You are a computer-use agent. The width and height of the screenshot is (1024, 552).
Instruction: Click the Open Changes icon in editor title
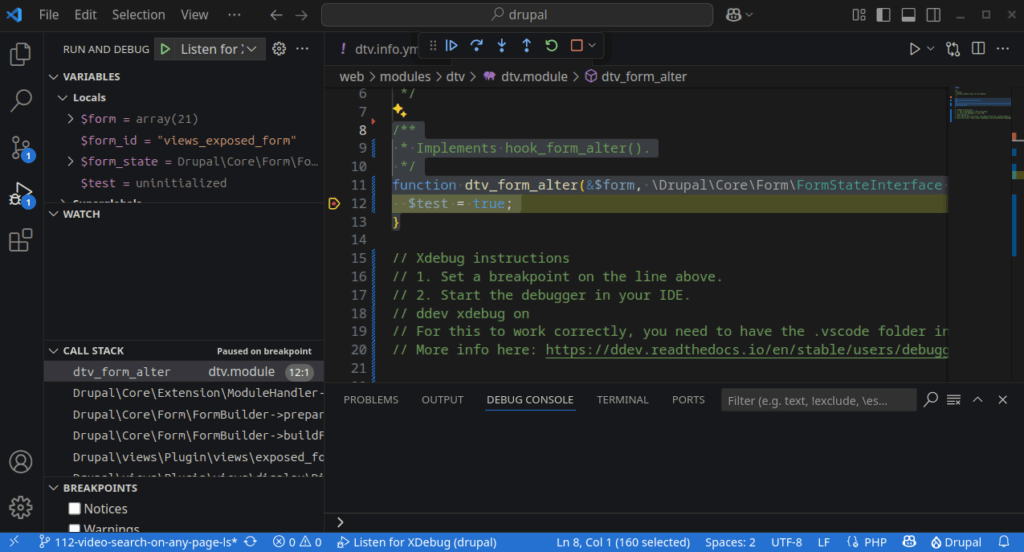click(x=953, y=49)
